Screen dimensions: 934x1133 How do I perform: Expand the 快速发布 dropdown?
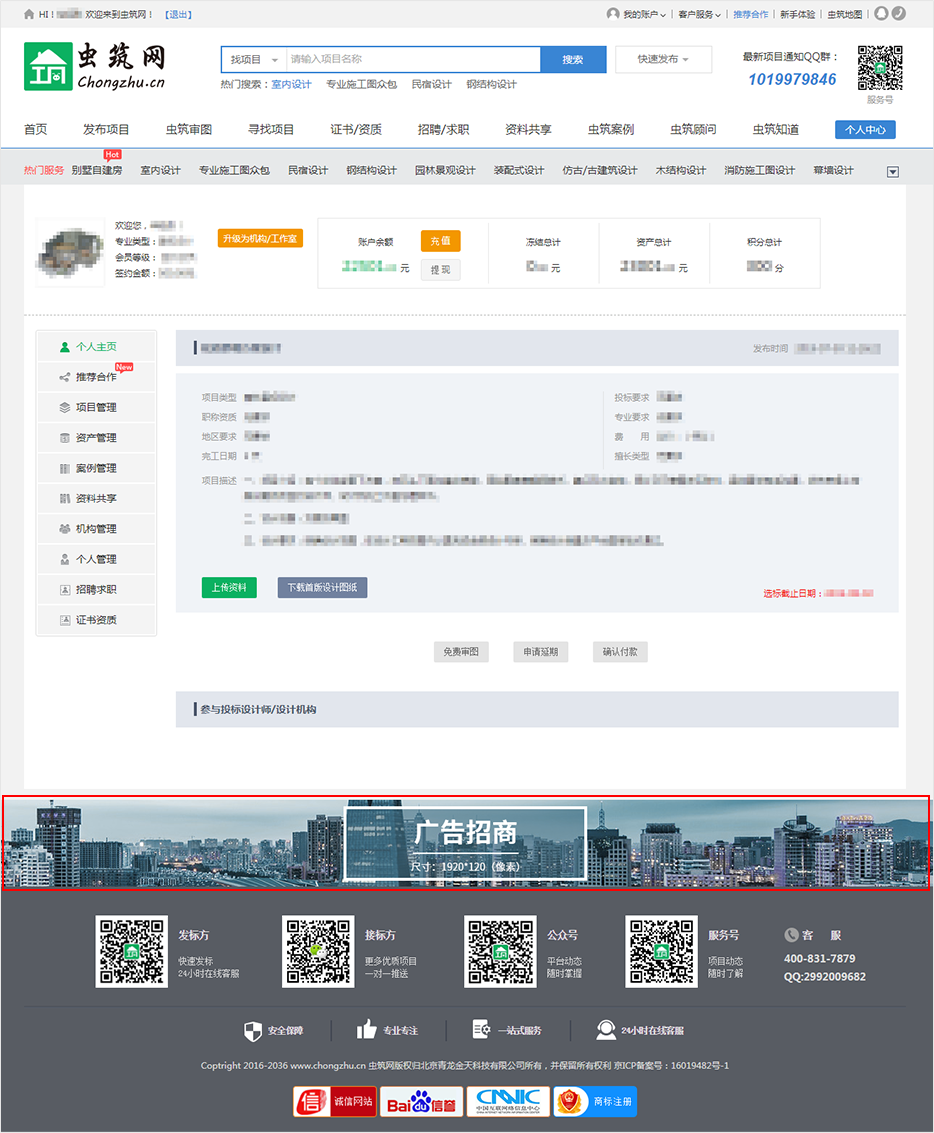pyautogui.click(x=663, y=60)
